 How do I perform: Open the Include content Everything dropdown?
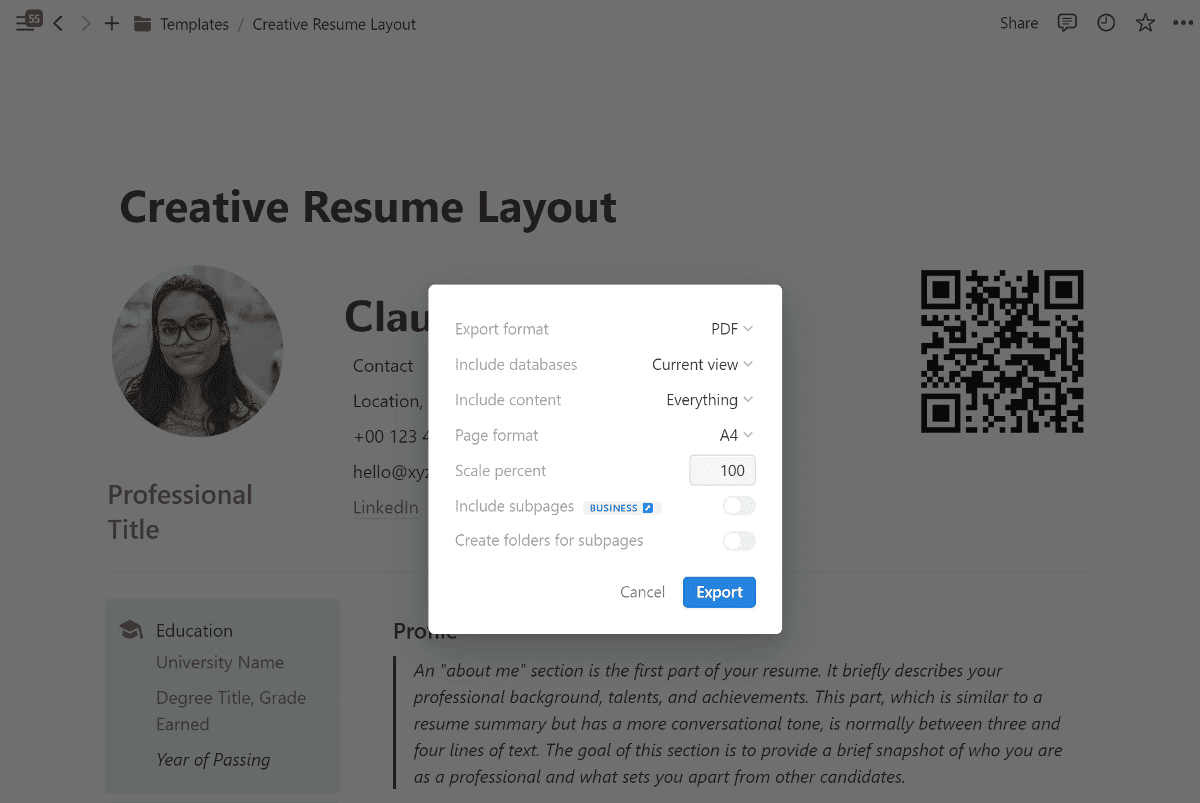coord(709,400)
